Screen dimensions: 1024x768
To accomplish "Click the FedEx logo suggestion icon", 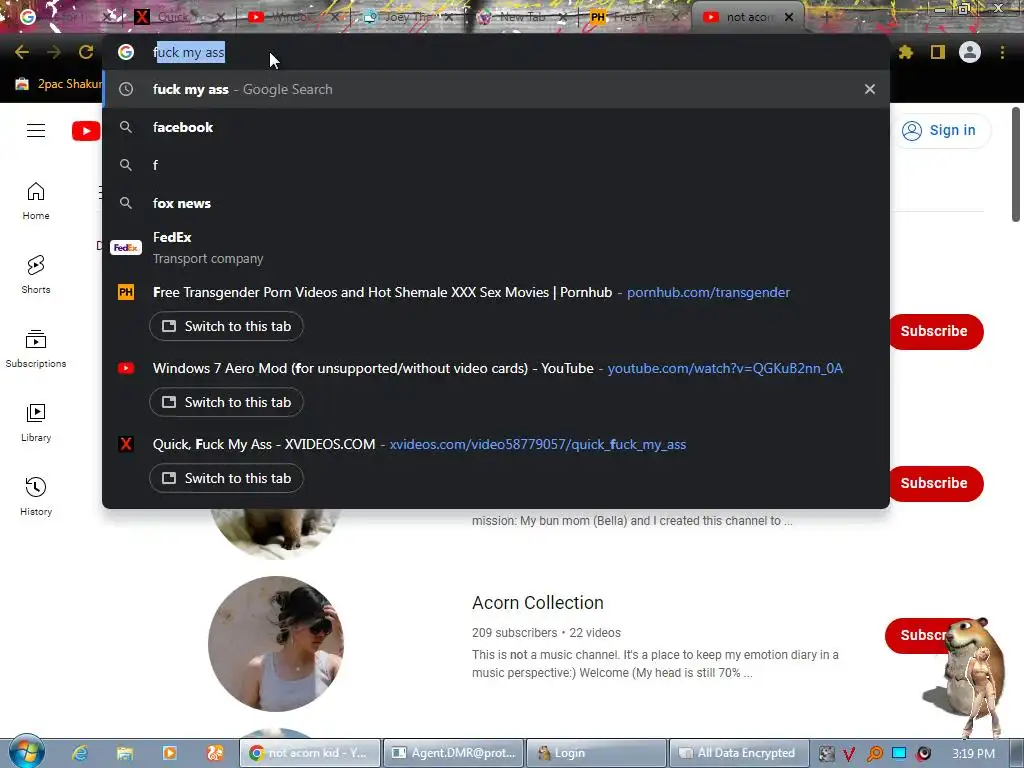I will (126, 248).
